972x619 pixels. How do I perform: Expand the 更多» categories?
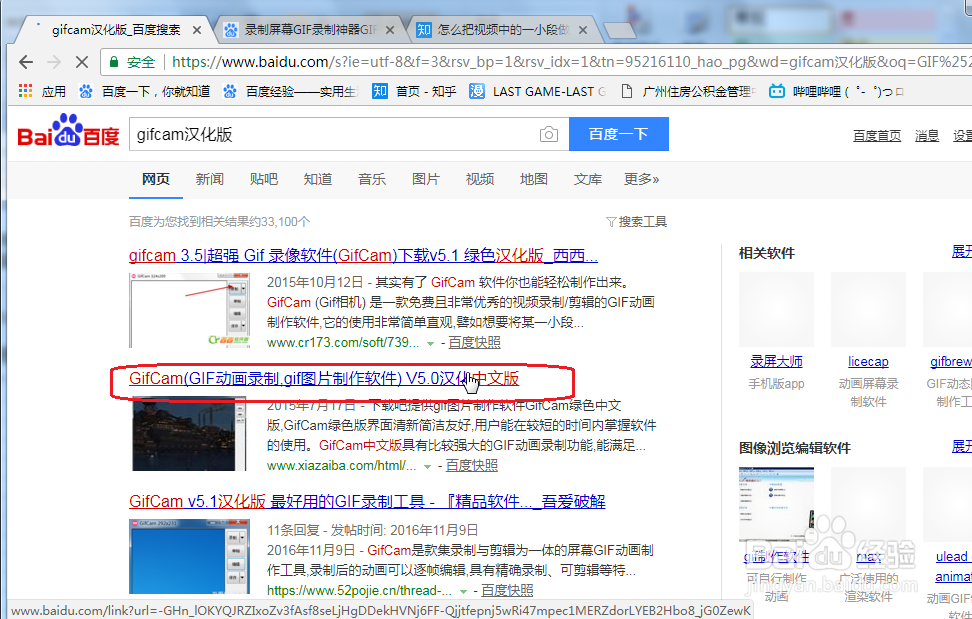click(642, 179)
